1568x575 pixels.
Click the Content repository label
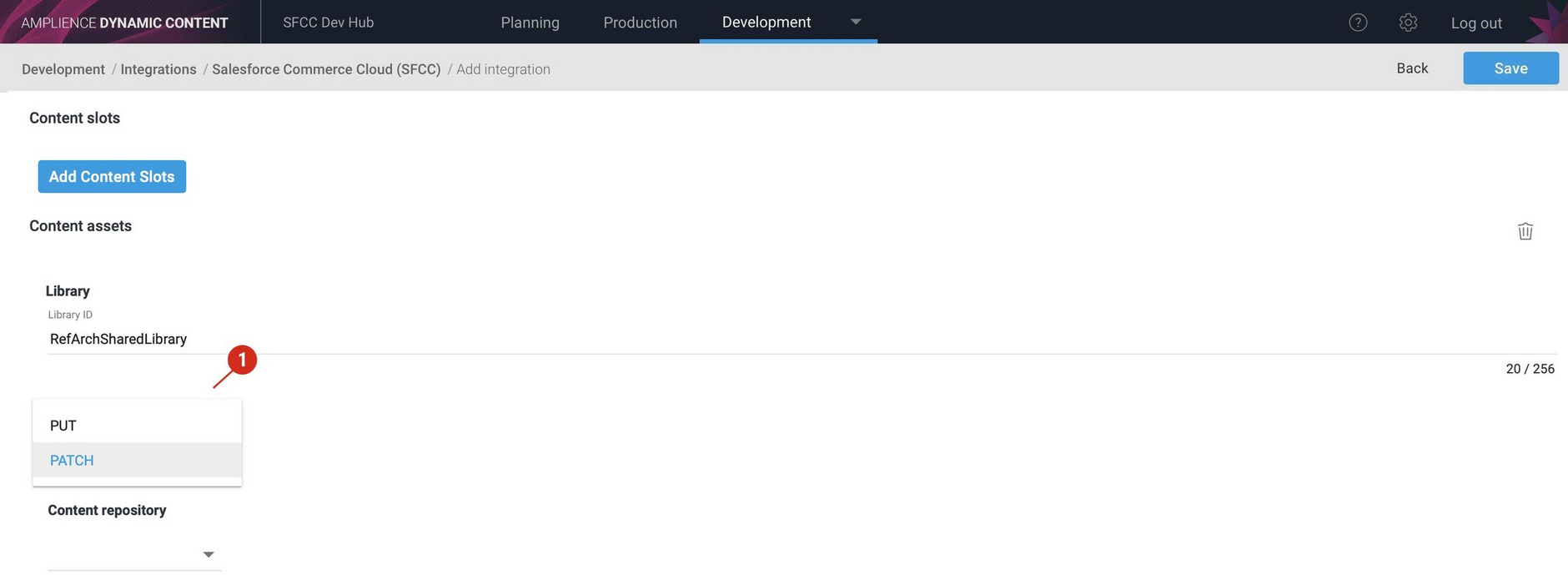tap(107, 511)
